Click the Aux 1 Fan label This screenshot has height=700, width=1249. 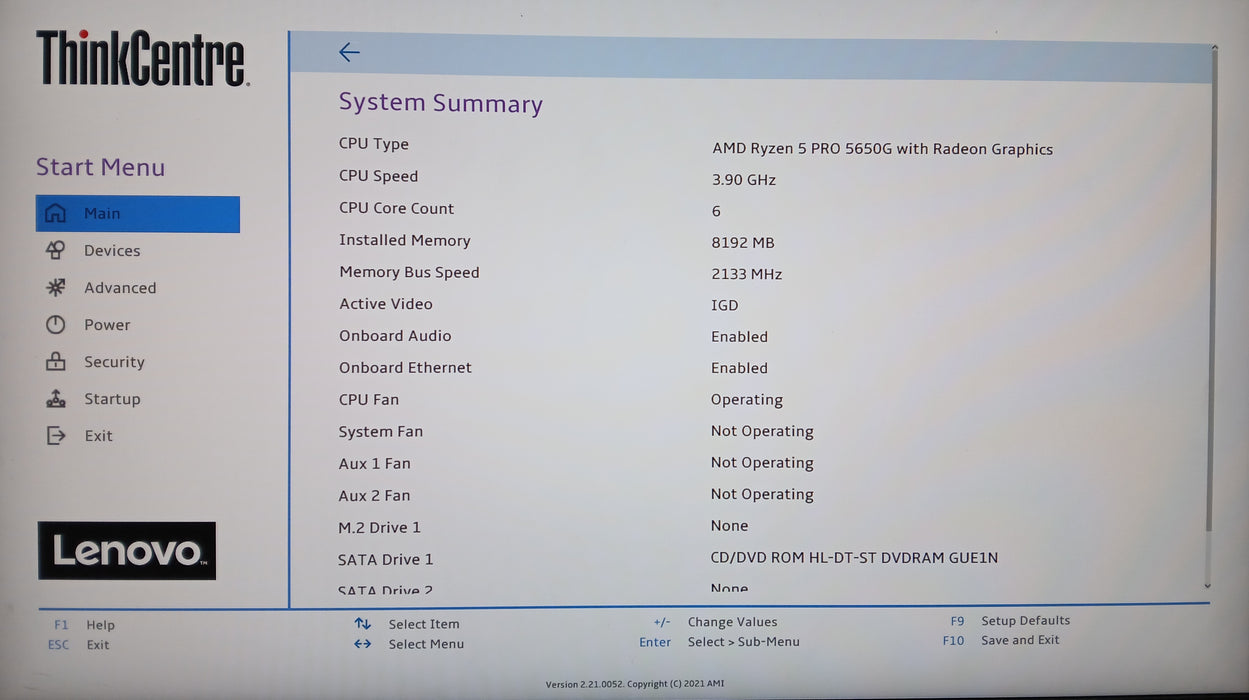click(x=375, y=464)
